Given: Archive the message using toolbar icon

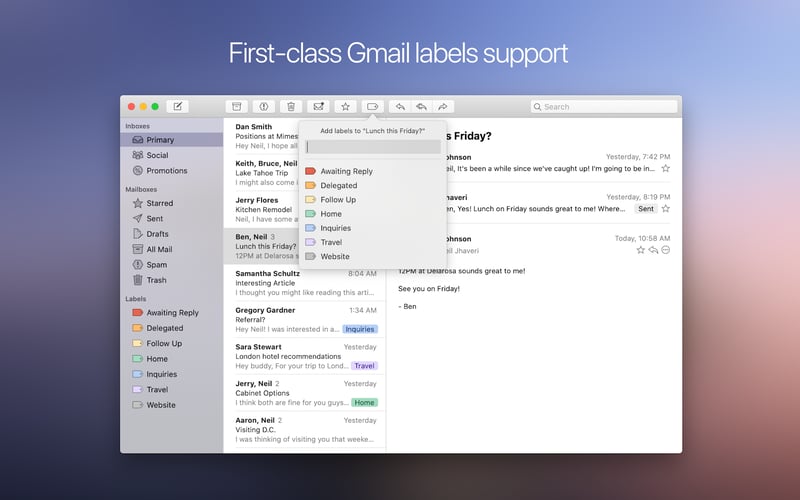Looking at the screenshot, I should tap(237, 106).
